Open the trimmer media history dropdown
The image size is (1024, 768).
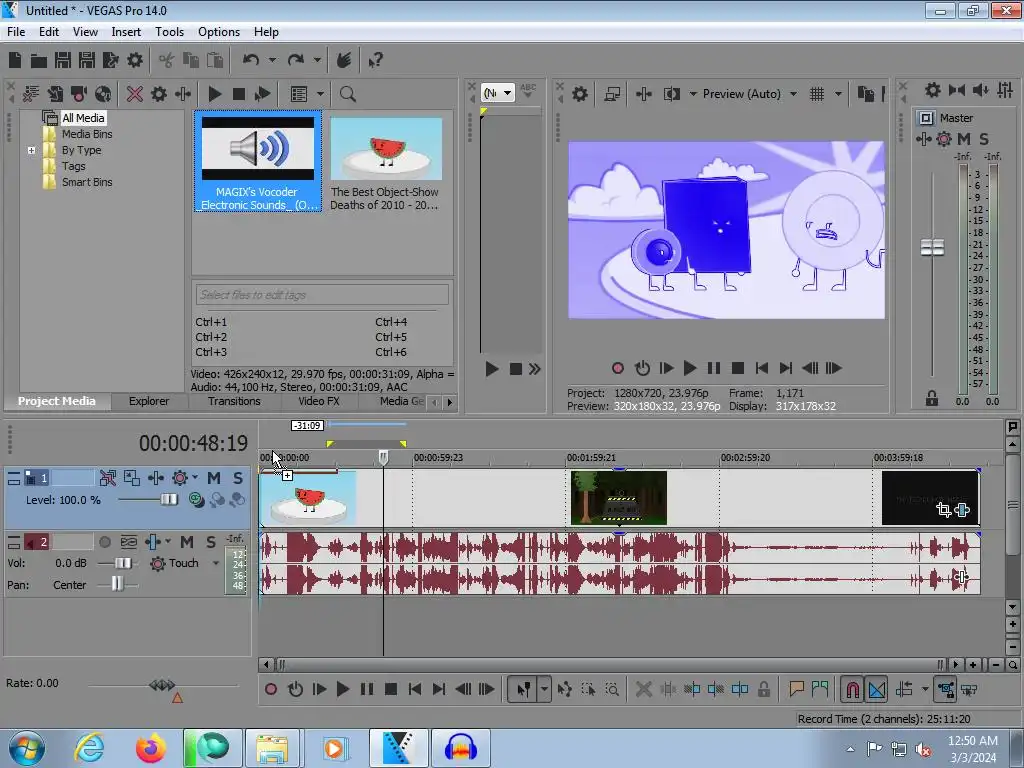coord(507,93)
